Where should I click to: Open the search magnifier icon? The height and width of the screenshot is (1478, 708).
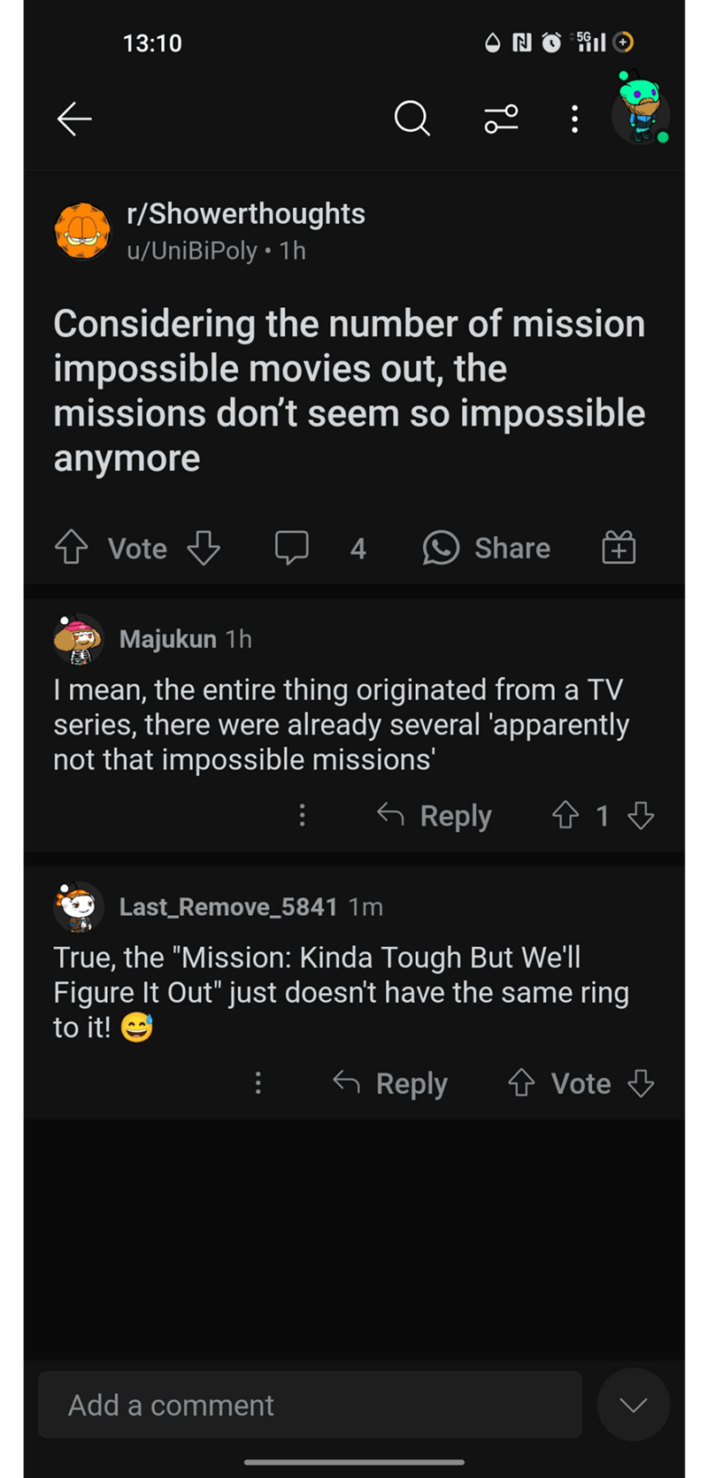tap(411, 119)
